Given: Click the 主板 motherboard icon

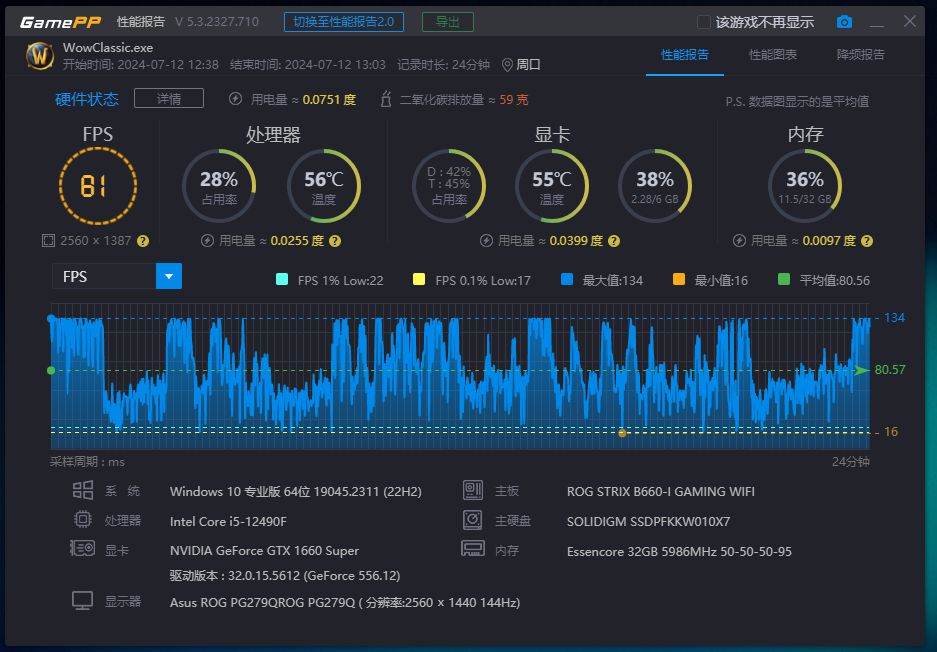Looking at the screenshot, I should pos(471,490).
